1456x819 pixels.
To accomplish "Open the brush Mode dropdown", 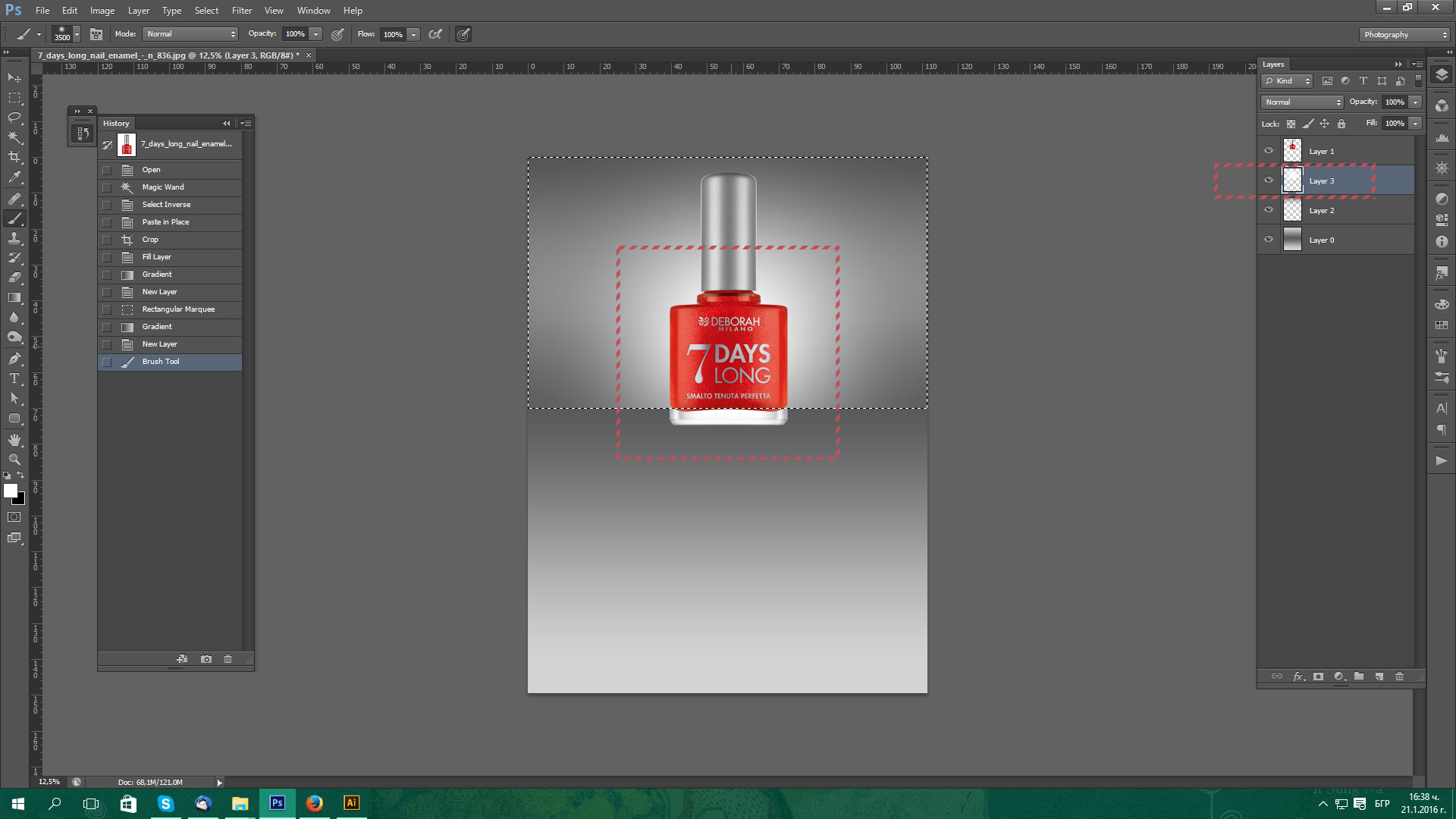I will tap(190, 34).
